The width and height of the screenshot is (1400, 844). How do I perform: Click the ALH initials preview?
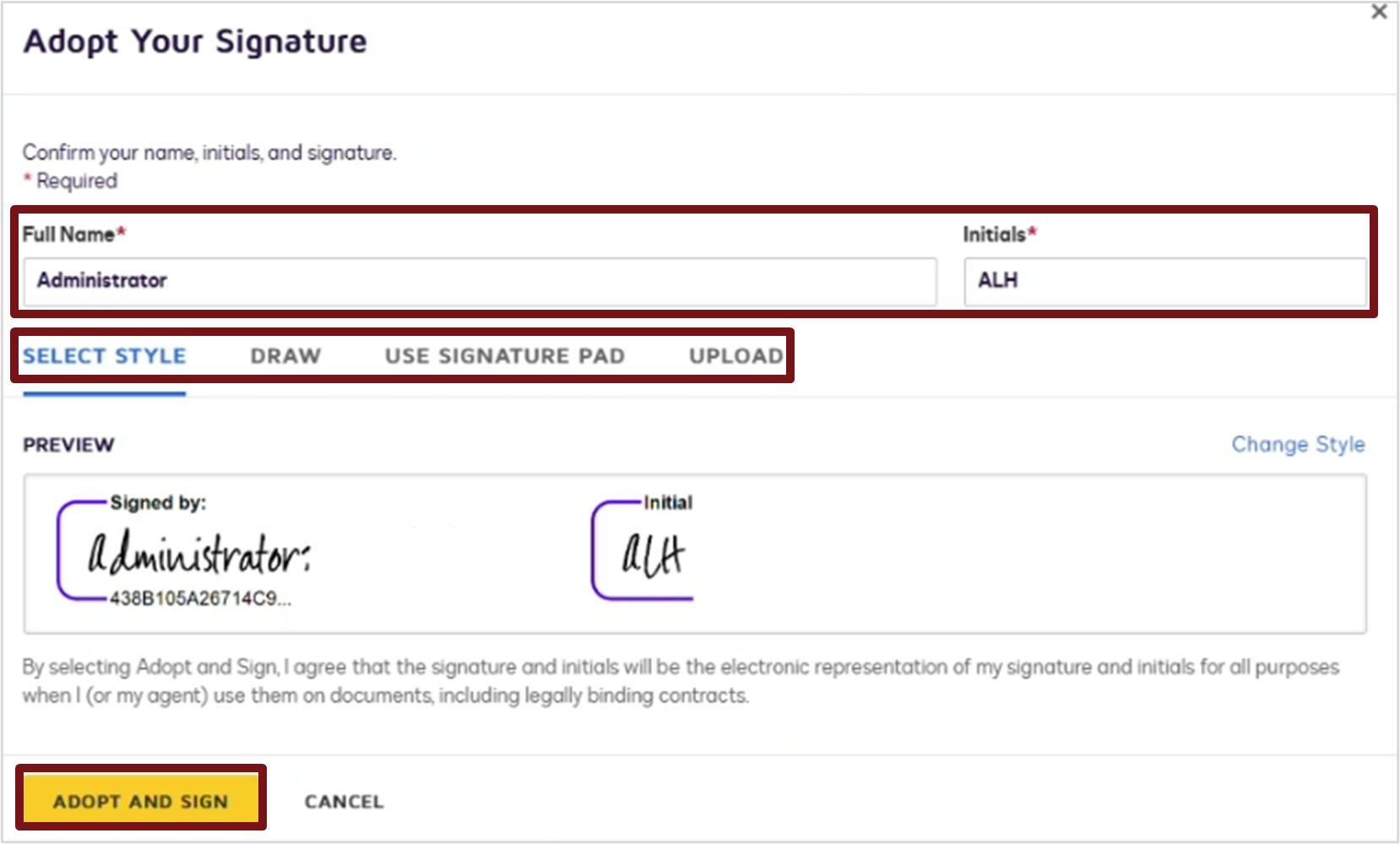(653, 555)
